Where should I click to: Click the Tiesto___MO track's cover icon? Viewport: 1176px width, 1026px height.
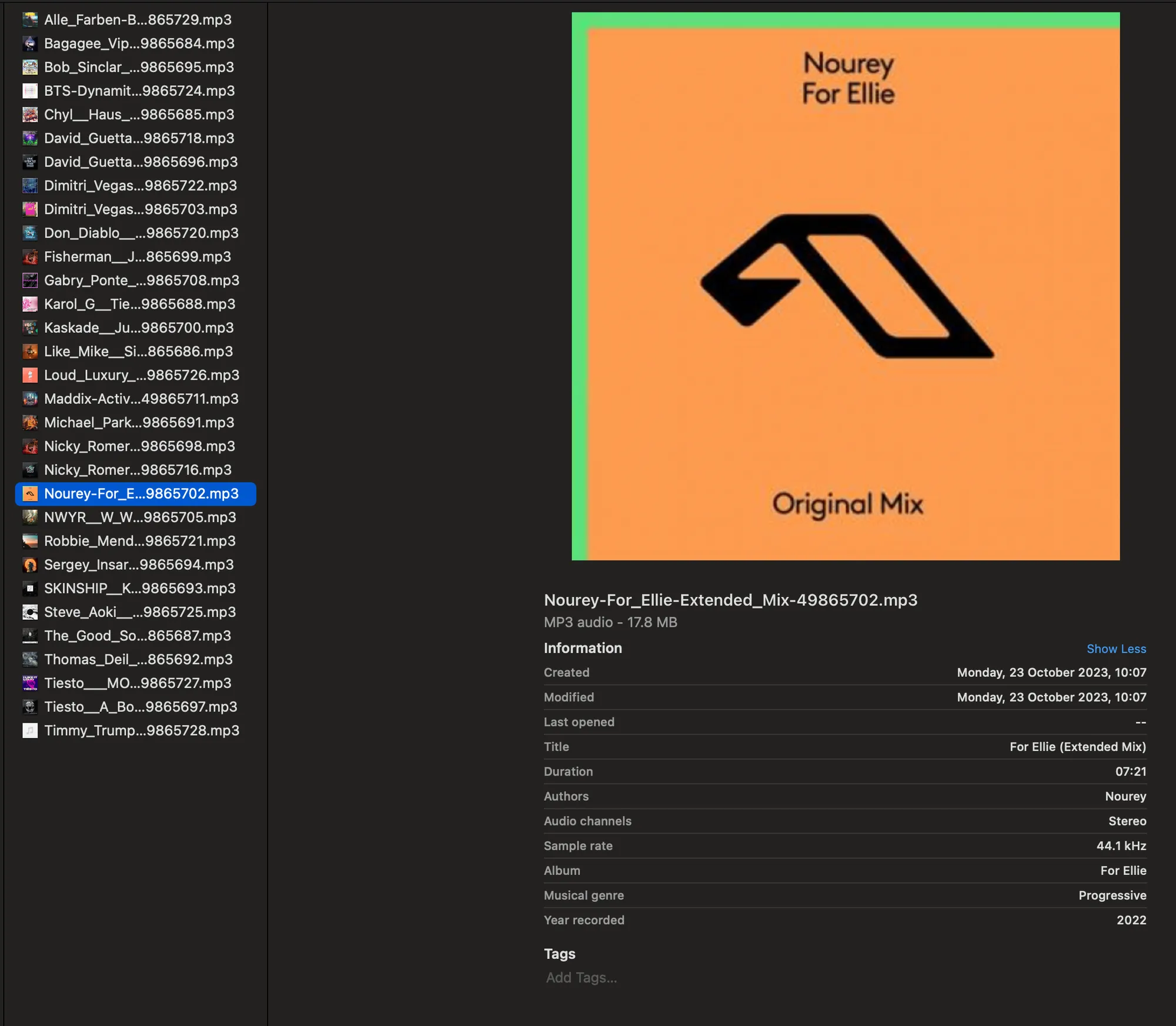[29, 683]
